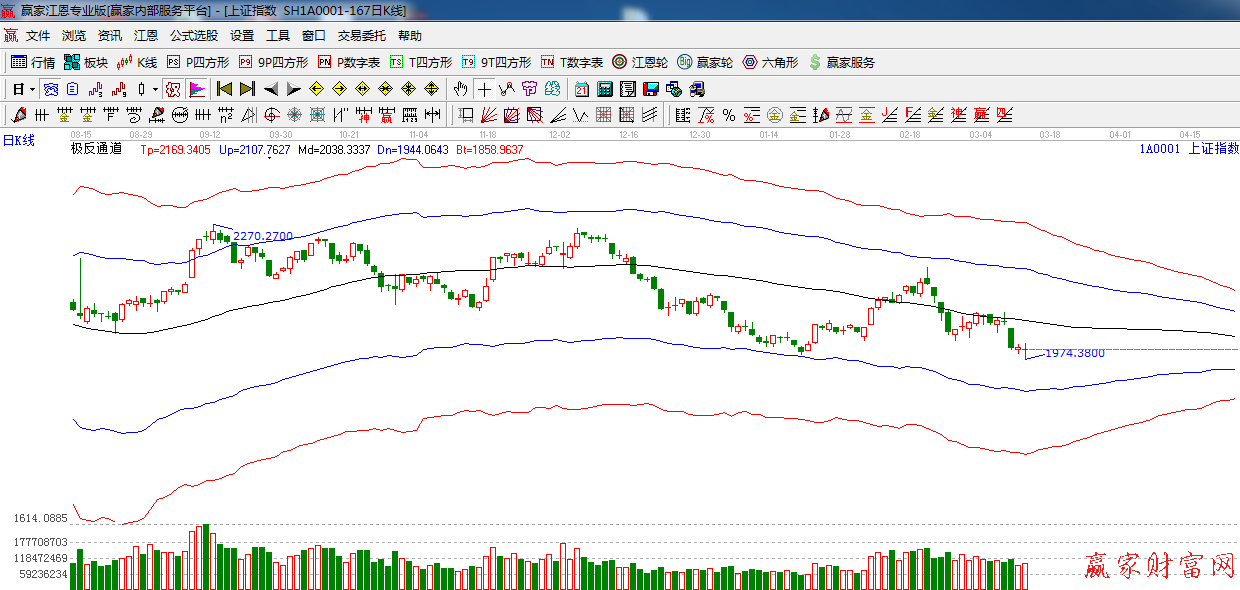The image size is (1240, 590).
Task: Toggle the colored flag button
Action: coord(197,89)
